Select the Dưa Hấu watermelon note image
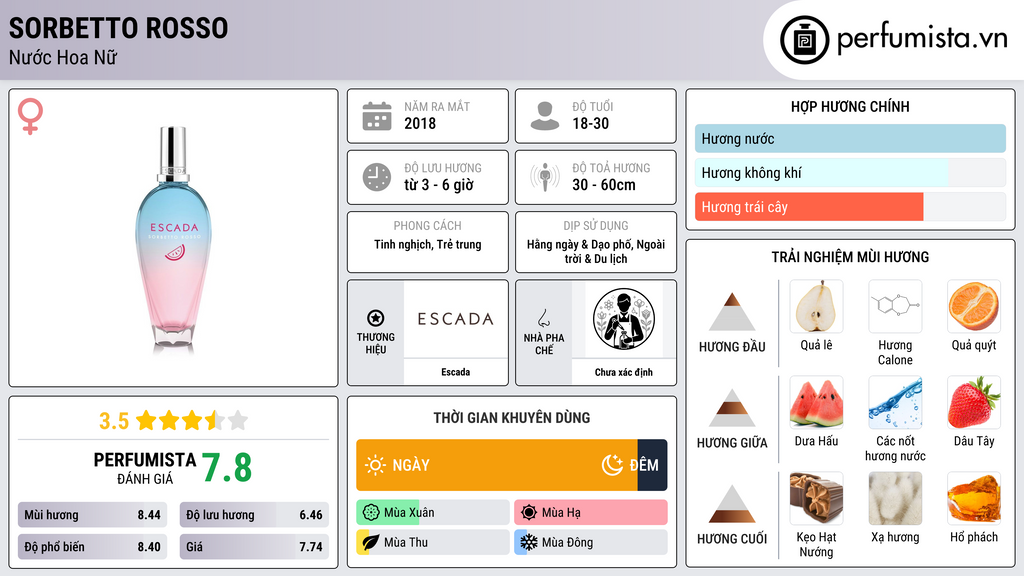This screenshot has height=576, width=1024. pyautogui.click(x=816, y=402)
